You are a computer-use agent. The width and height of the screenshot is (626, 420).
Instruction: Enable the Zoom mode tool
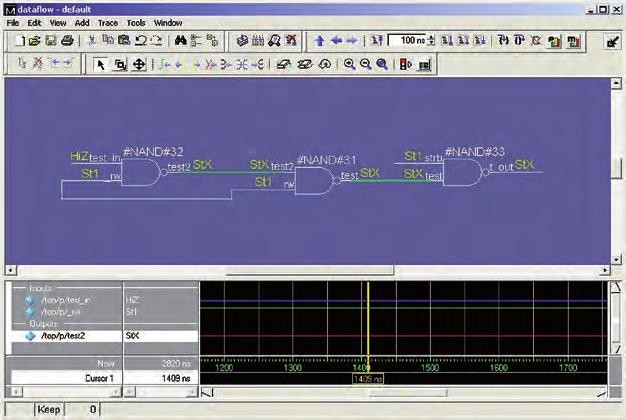click(119, 64)
